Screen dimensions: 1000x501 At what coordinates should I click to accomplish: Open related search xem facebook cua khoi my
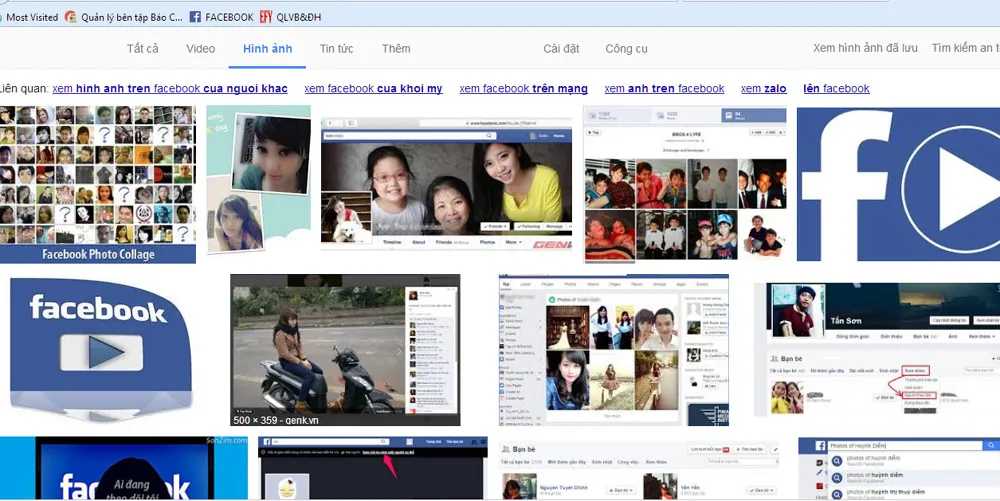(373, 89)
